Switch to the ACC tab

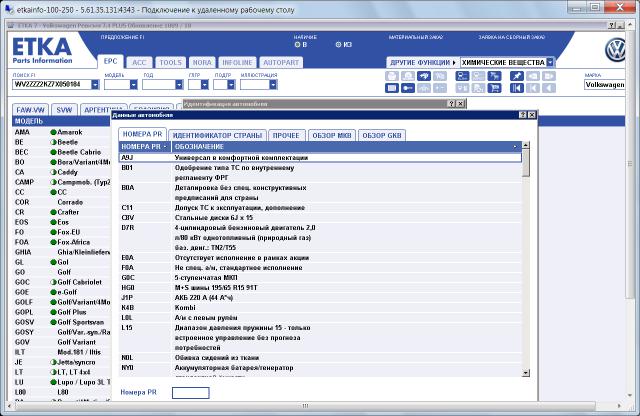click(139, 62)
